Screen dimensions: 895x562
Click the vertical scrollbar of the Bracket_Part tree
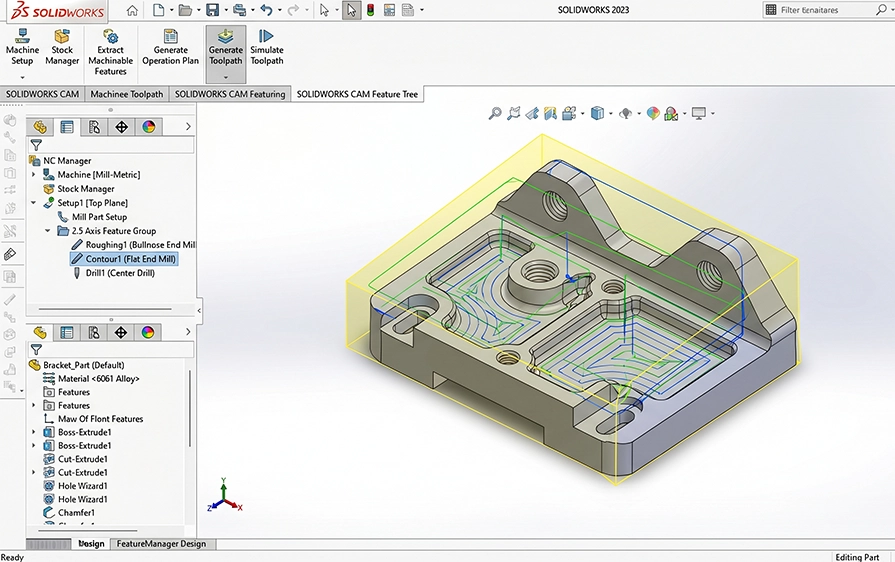(190, 409)
